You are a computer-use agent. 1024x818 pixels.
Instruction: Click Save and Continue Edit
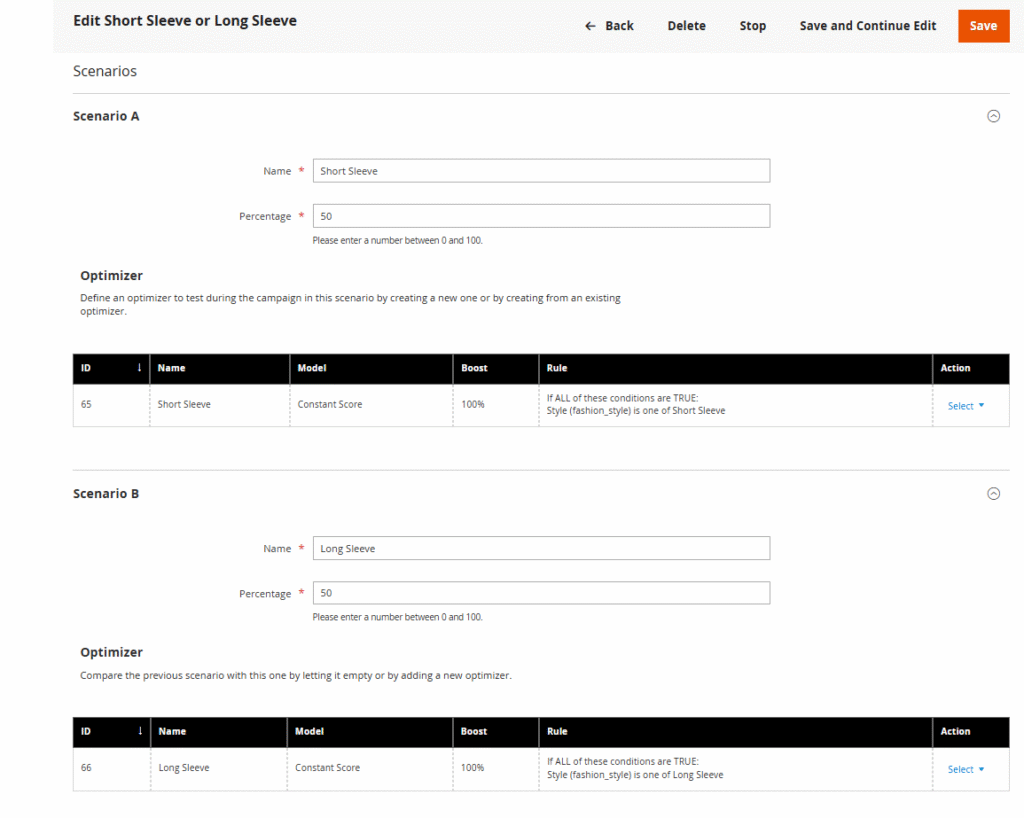point(867,26)
